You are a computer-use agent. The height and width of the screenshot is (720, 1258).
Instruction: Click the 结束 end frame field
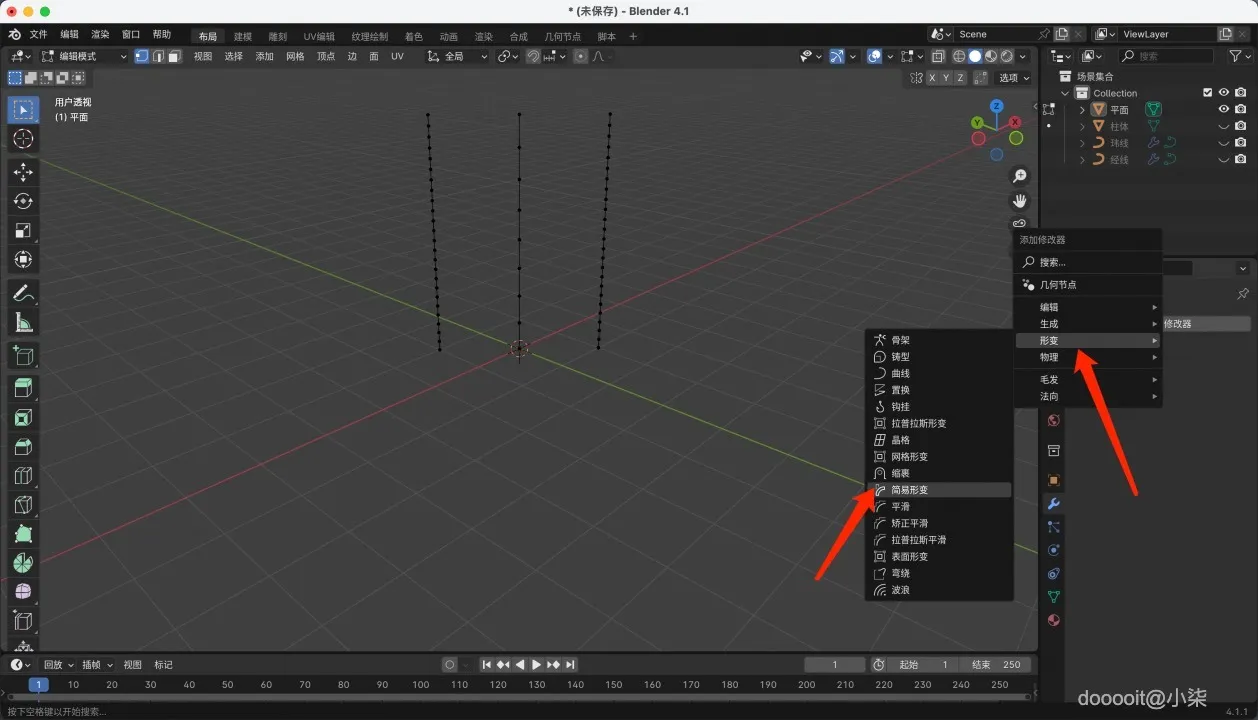[x=995, y=665]
